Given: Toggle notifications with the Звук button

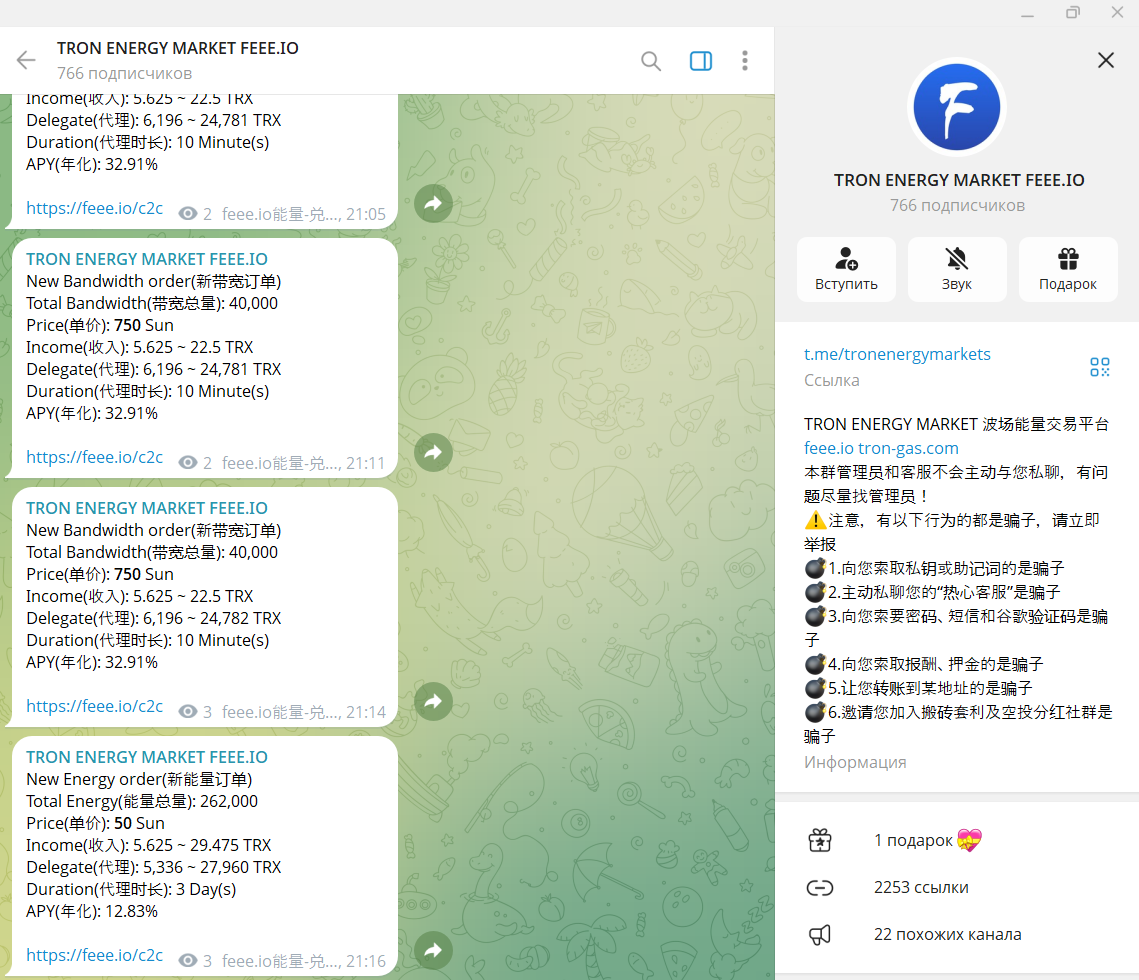Looking at the screenshot, I should 957,269.
